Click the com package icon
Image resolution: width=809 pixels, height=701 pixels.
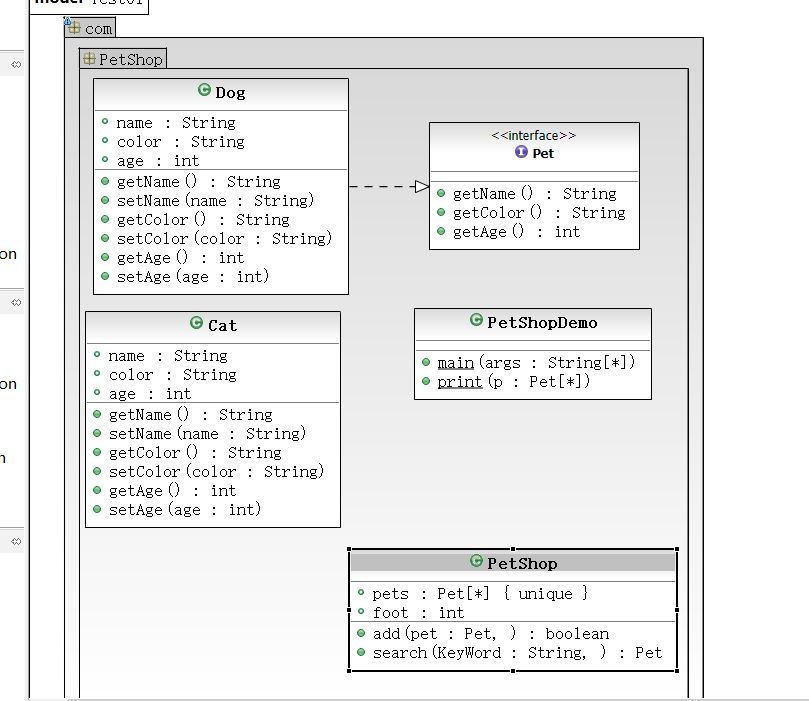(x=74, y=27)
